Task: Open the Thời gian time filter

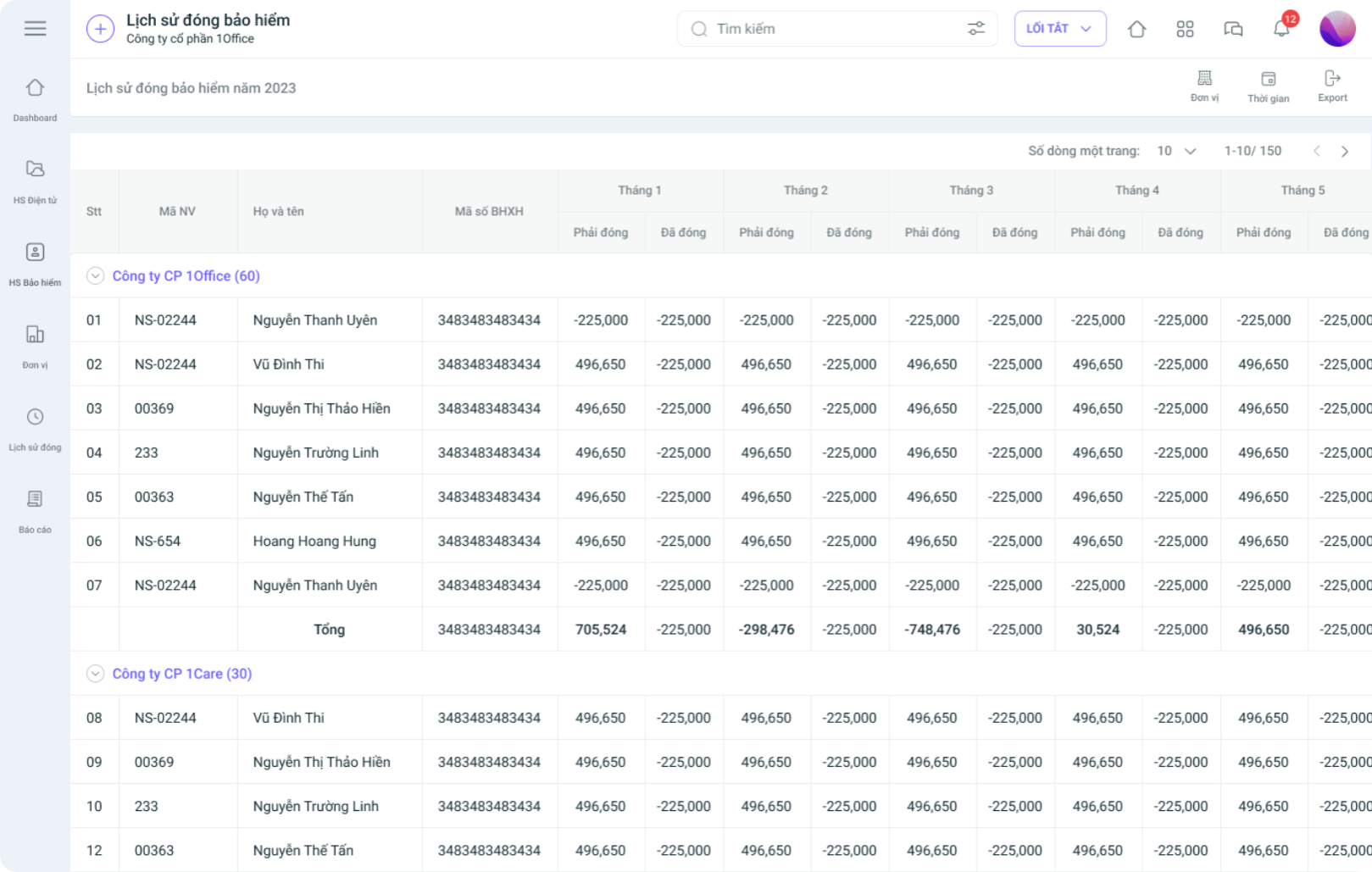Action: pyautogui.click(x=1268, y=86)
